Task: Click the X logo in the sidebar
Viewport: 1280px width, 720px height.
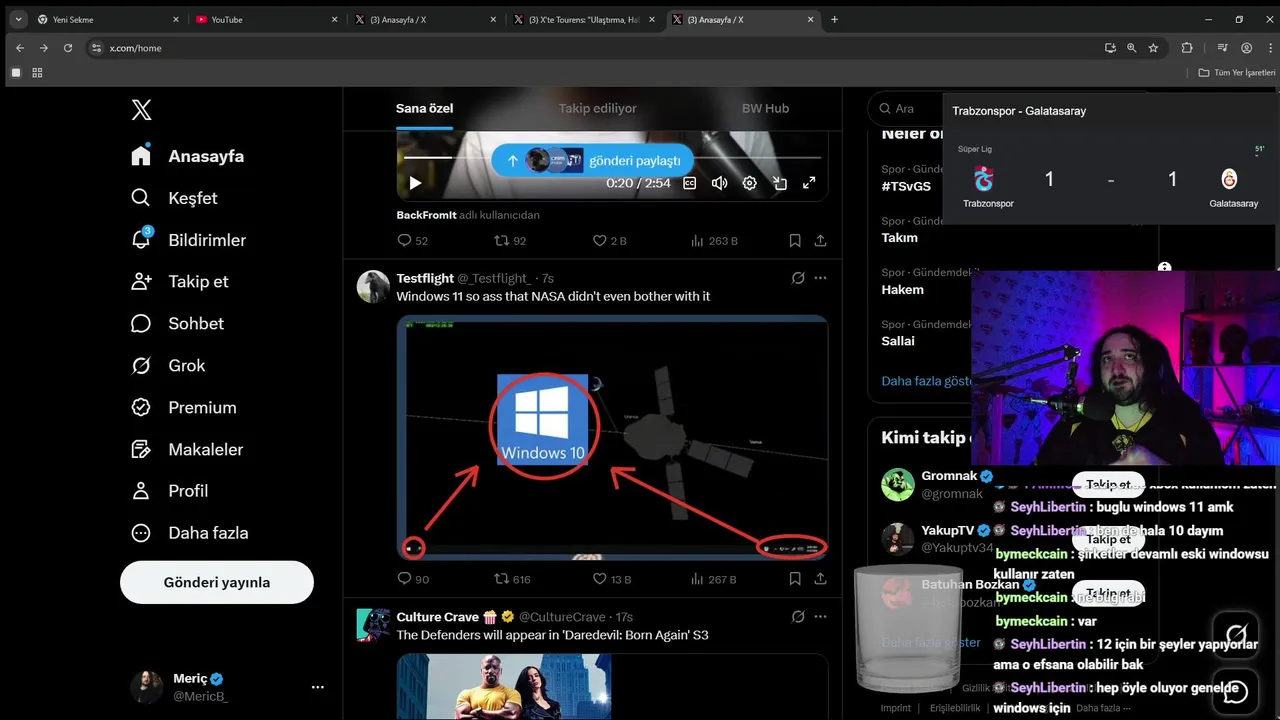Action: (x=141, y=110)
